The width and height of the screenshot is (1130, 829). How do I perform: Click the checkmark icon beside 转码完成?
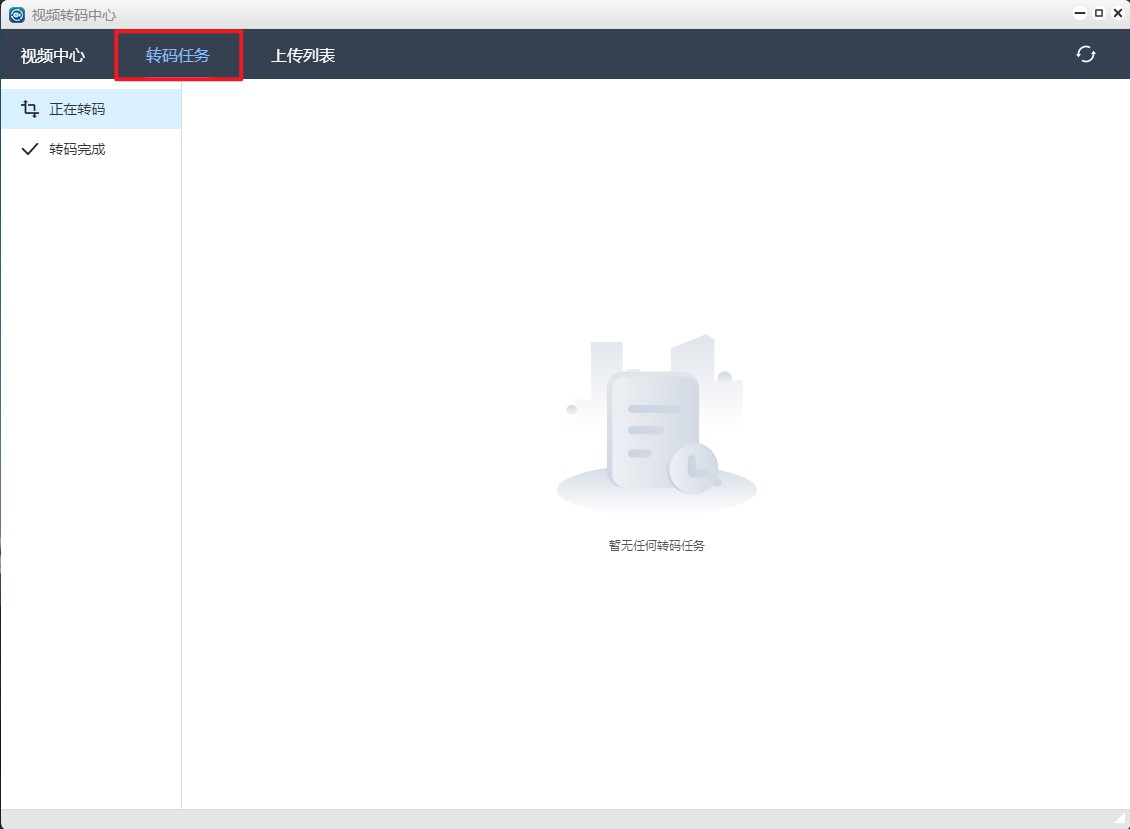(x=30, y=149)
